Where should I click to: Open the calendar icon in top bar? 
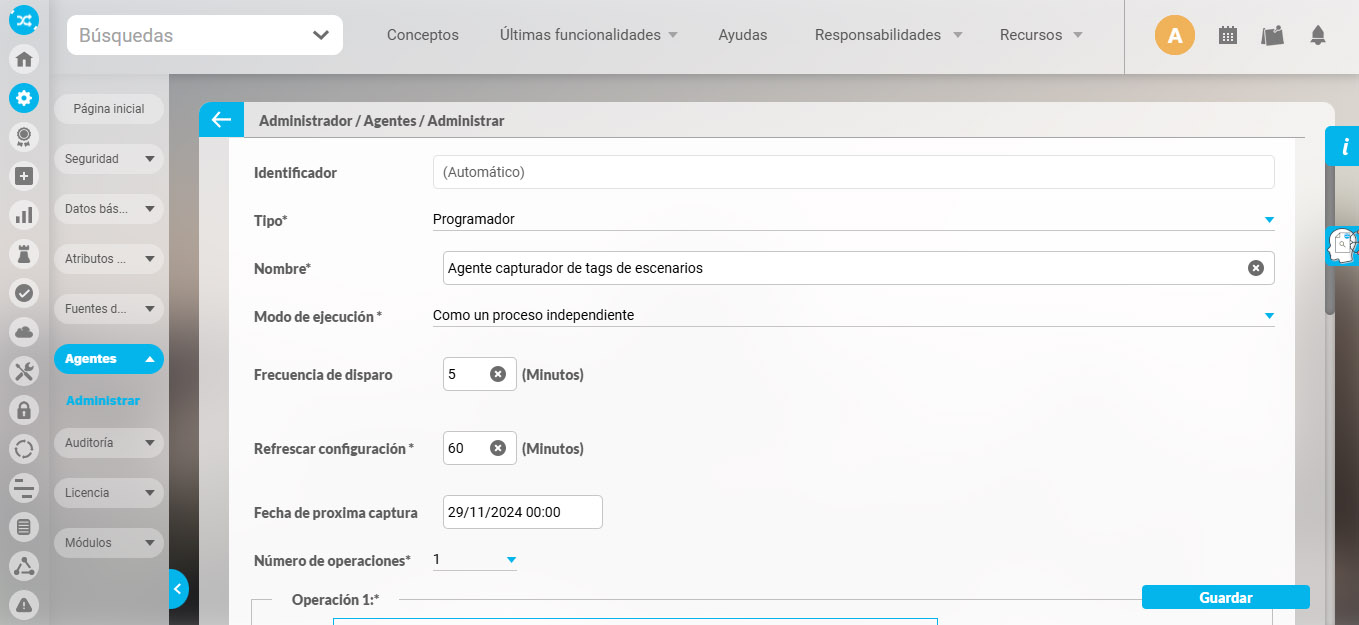click(1227, 35)
